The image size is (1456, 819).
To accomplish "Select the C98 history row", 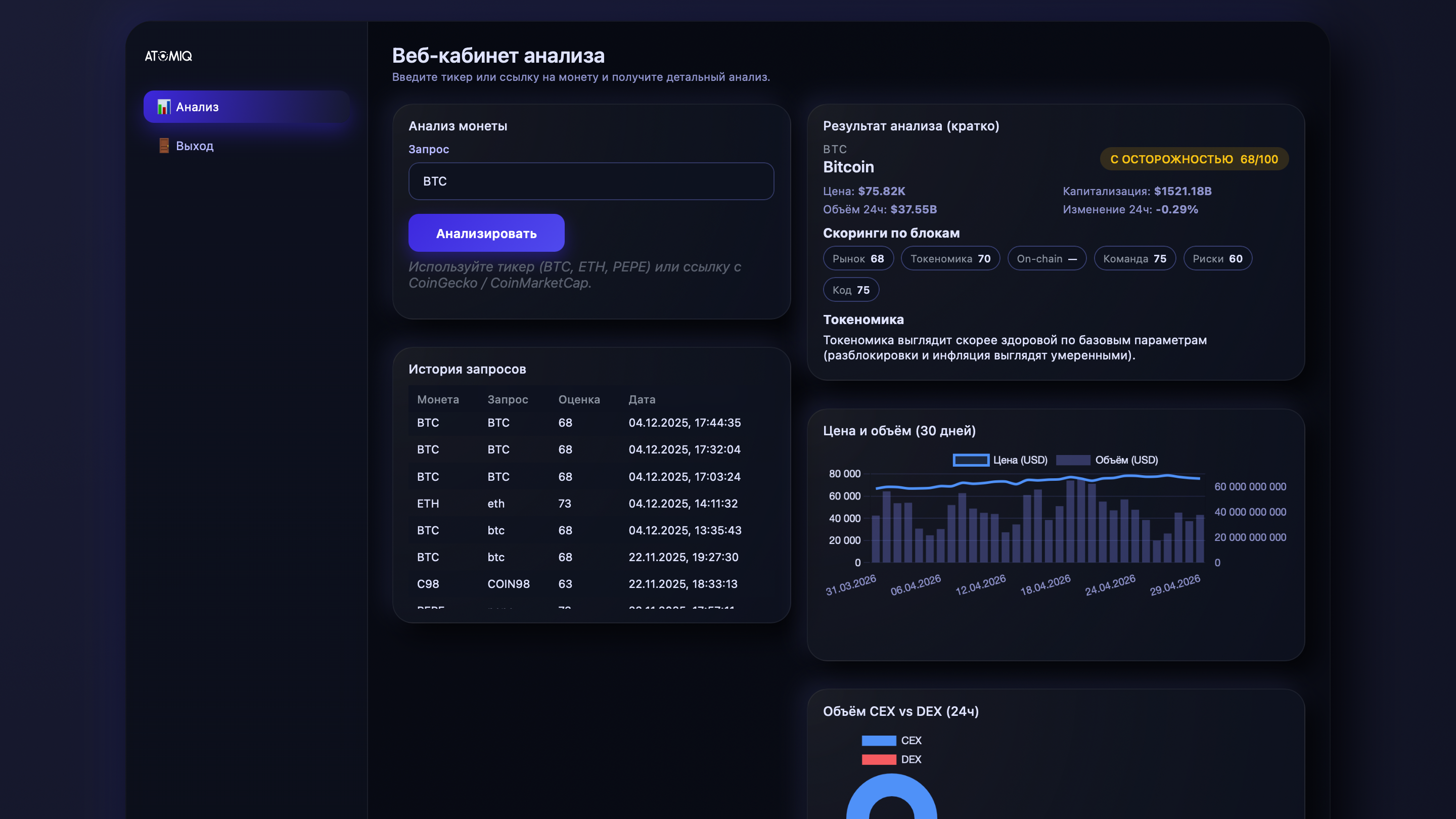I will tap(591, 584).
